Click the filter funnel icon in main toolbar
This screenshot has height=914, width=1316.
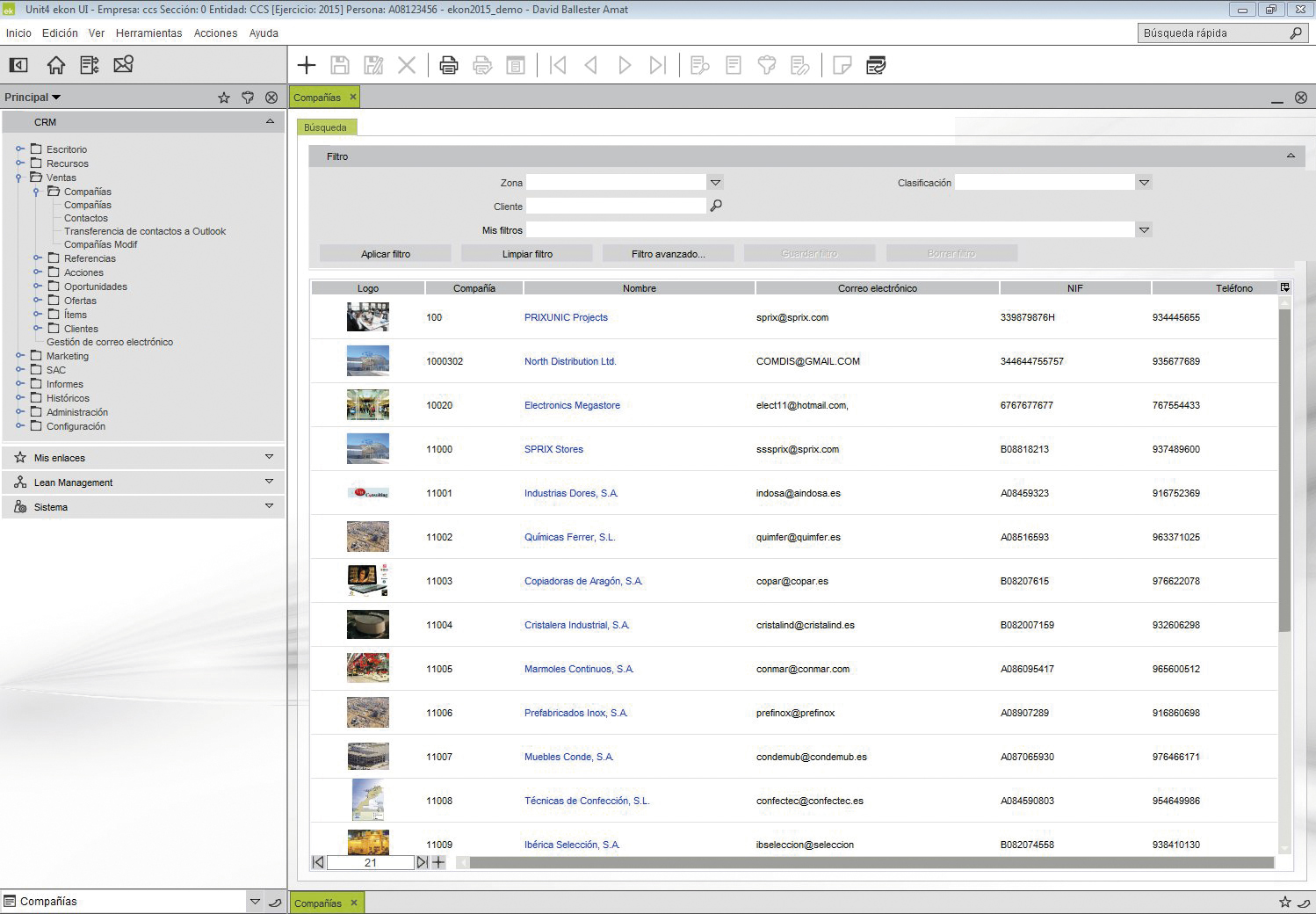767,65
